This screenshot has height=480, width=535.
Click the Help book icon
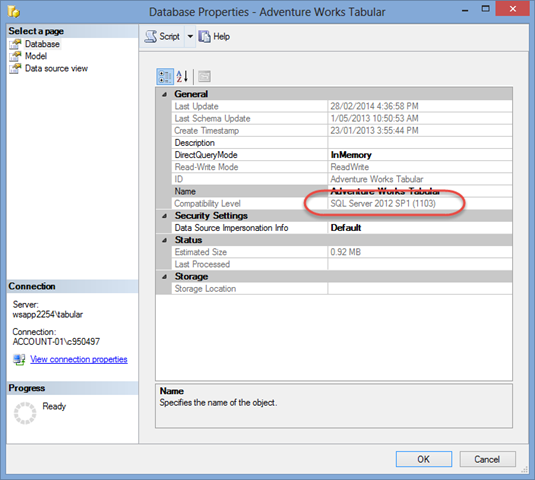[205, 36]
